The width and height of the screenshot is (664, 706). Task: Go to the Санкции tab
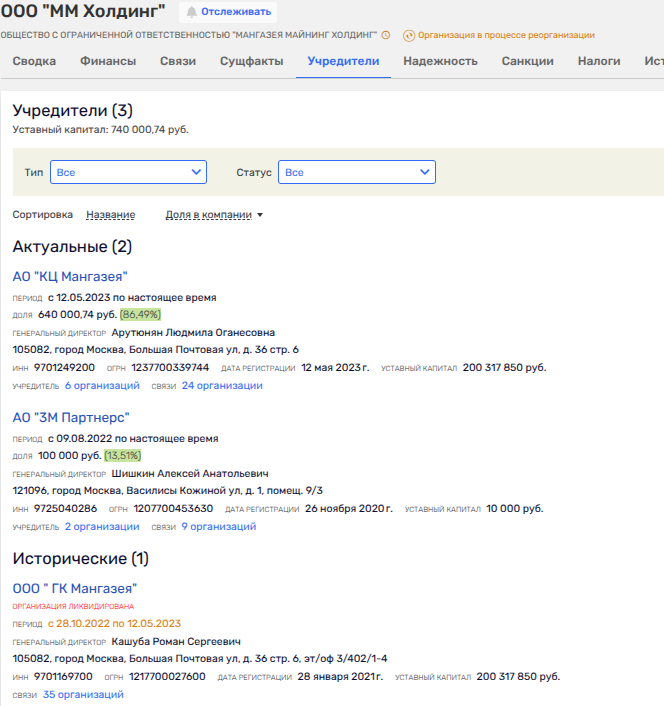527,61
